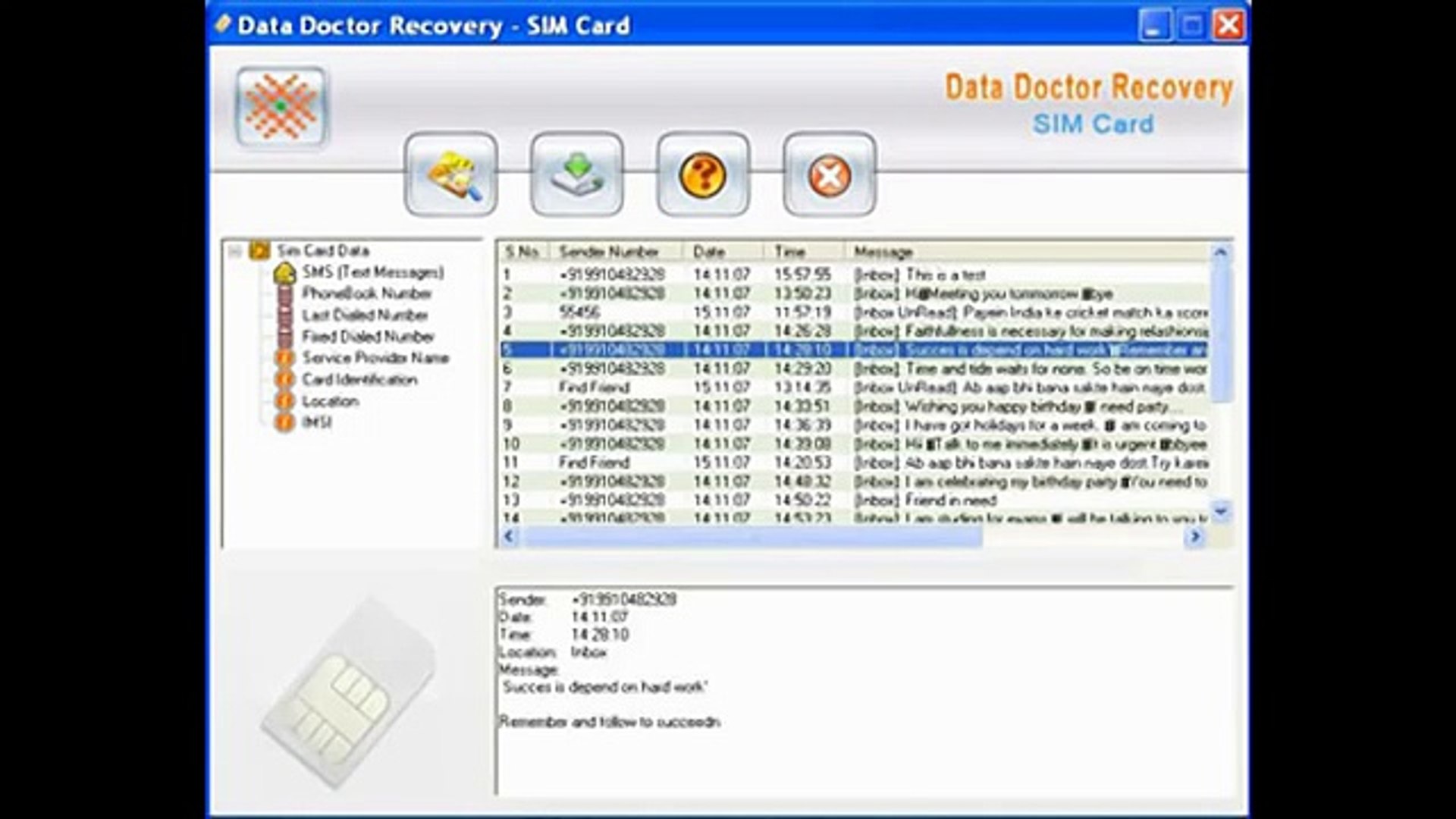Click the orange exit cross icon

pos(829,175)
